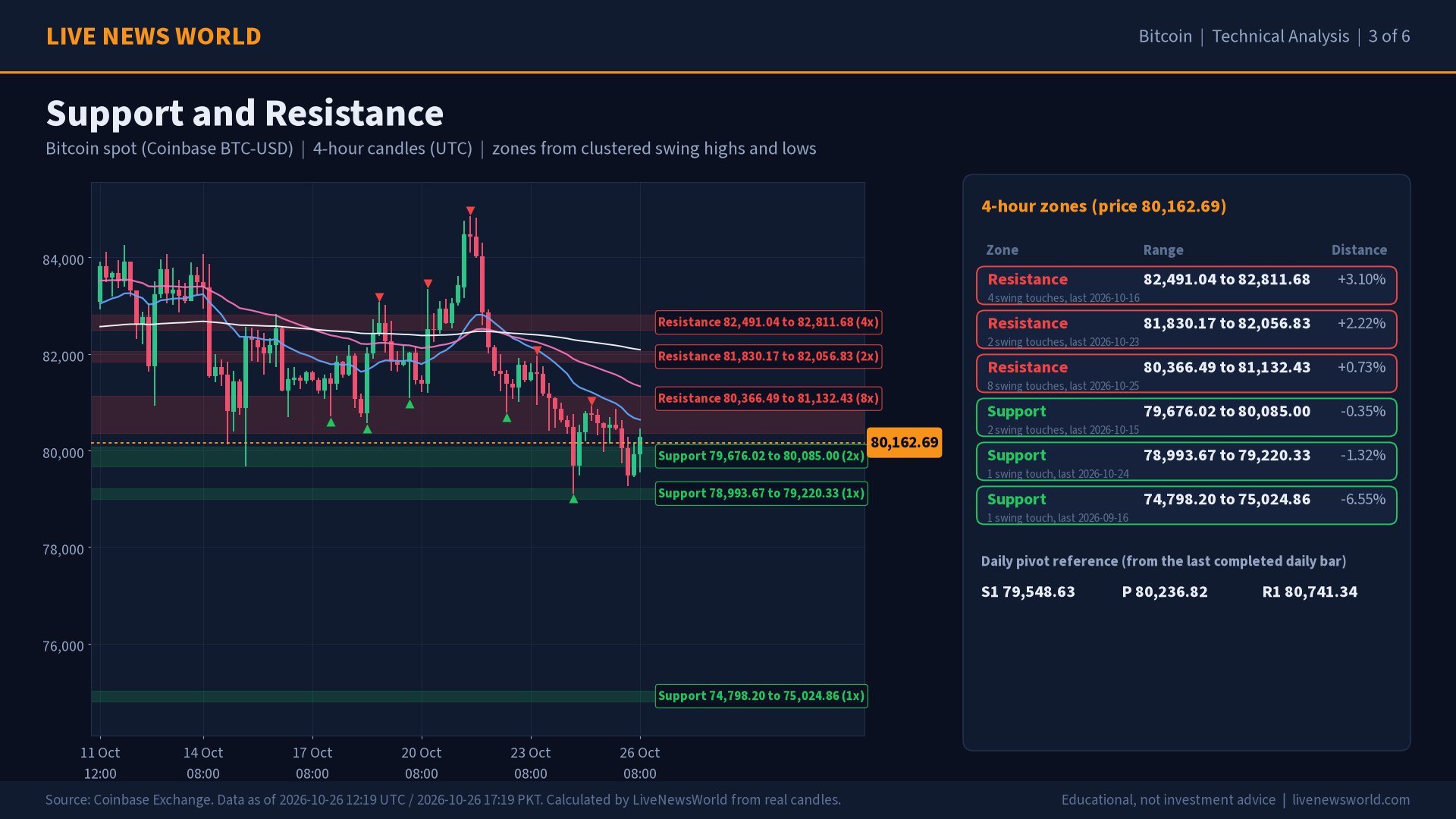Click the orange 80,162.69 price tag
Screen dimensions: 1456x819
[904, 442]
